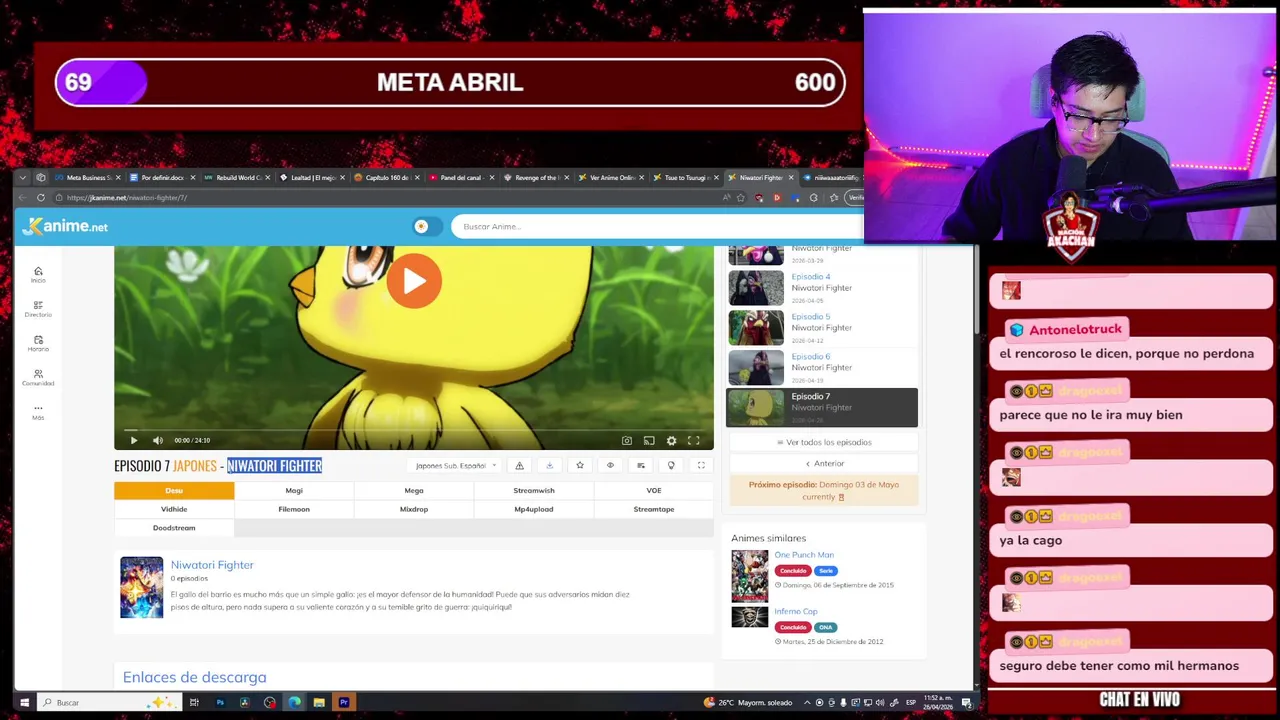Image resolution: width=1280 pixels, height=720 pixels.
Task: Open Inferno Cop in similar animes
Action: pyautogui.click(x=795, y=611)
